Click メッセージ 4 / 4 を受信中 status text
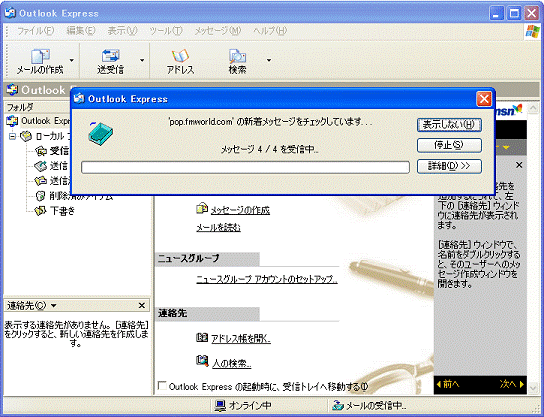Image resolution: width=544 pixels, height=417 pixels. pyautogui.click(x=270, y=150)
